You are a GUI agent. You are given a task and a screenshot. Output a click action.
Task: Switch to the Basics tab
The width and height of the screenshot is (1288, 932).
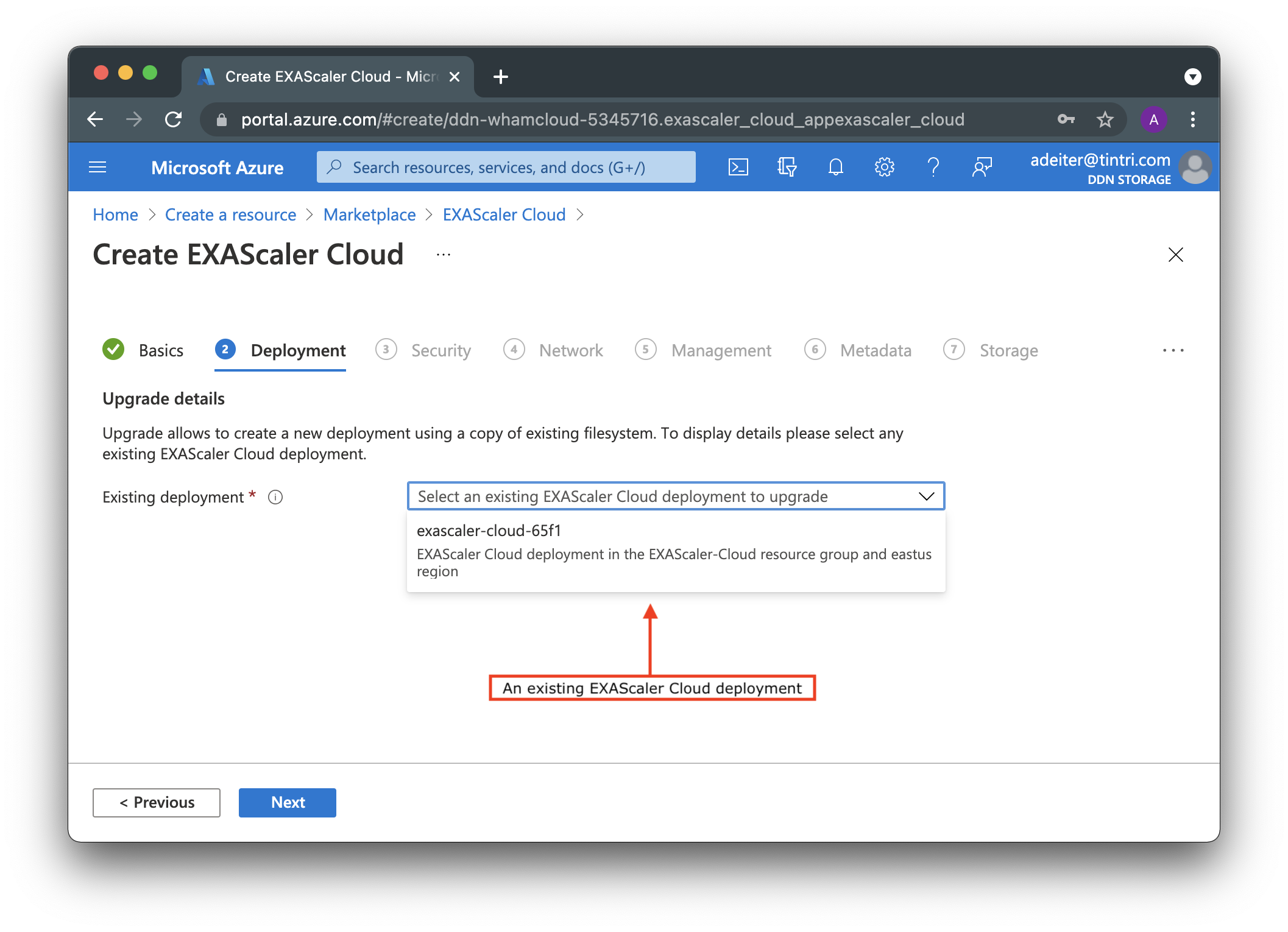point(143,350)
